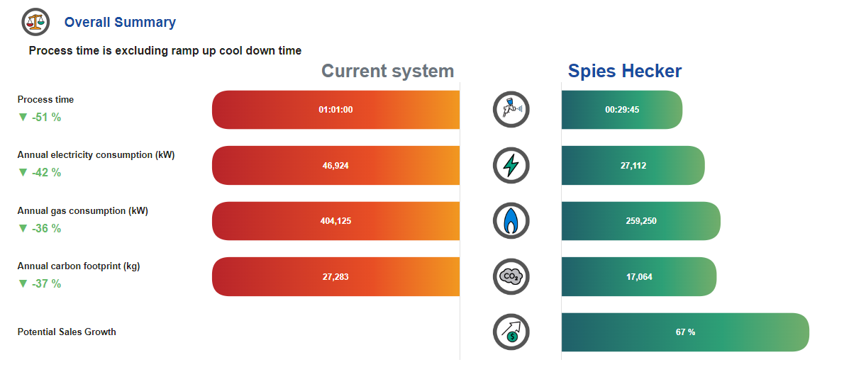Click the 67 % potential sales growth bar
The width and height of the screenshot is (862, 372).
(x=686, y=332)
